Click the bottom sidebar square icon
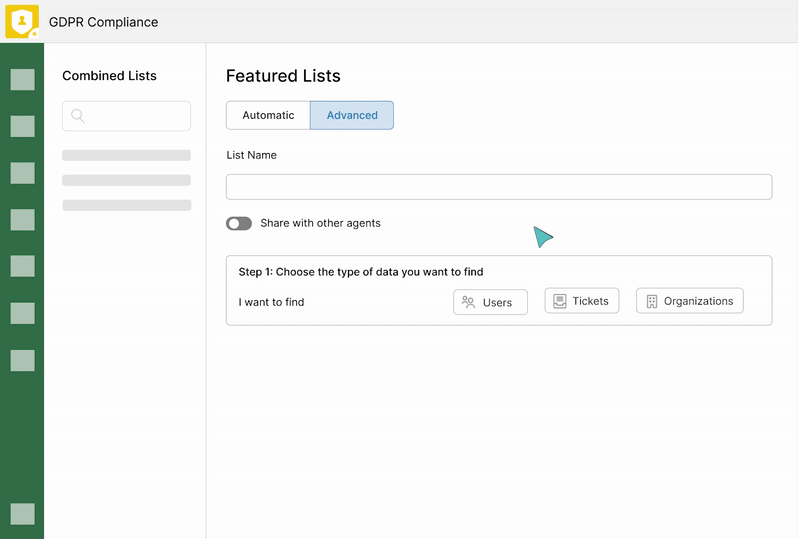The image size is (799, 539). (22, 514)
